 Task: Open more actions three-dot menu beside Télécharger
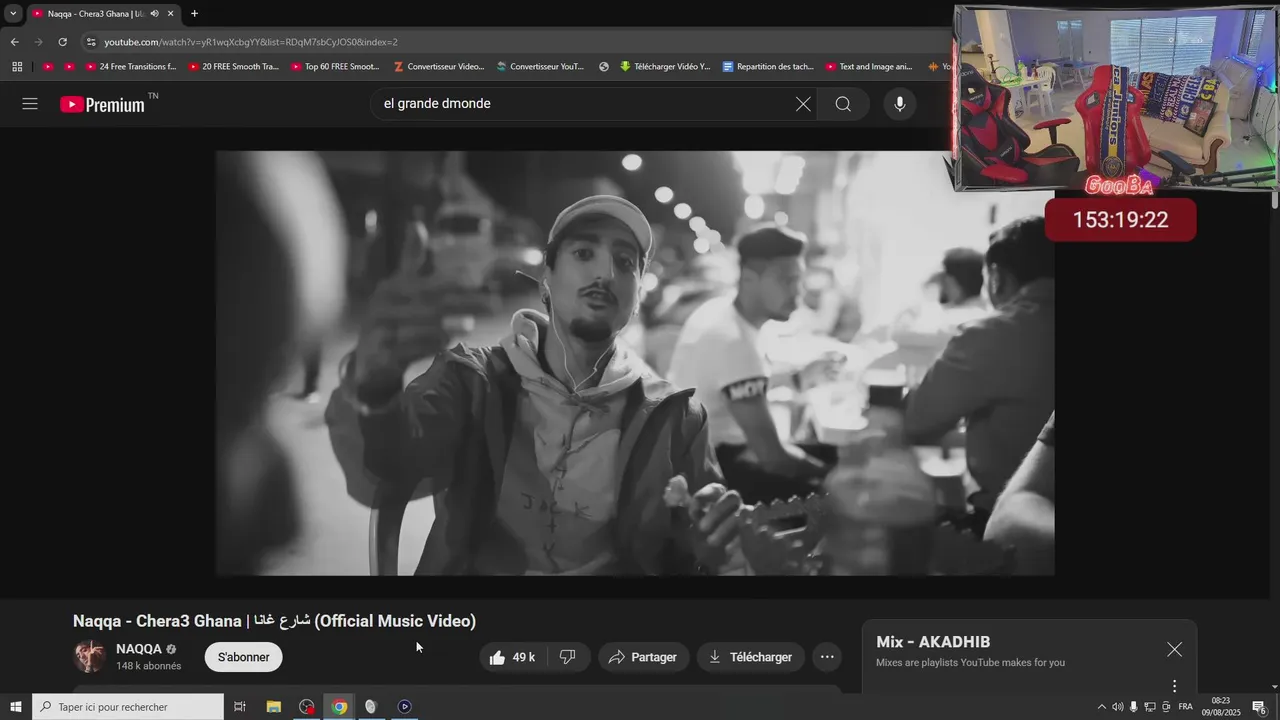[x=827, y=657]
